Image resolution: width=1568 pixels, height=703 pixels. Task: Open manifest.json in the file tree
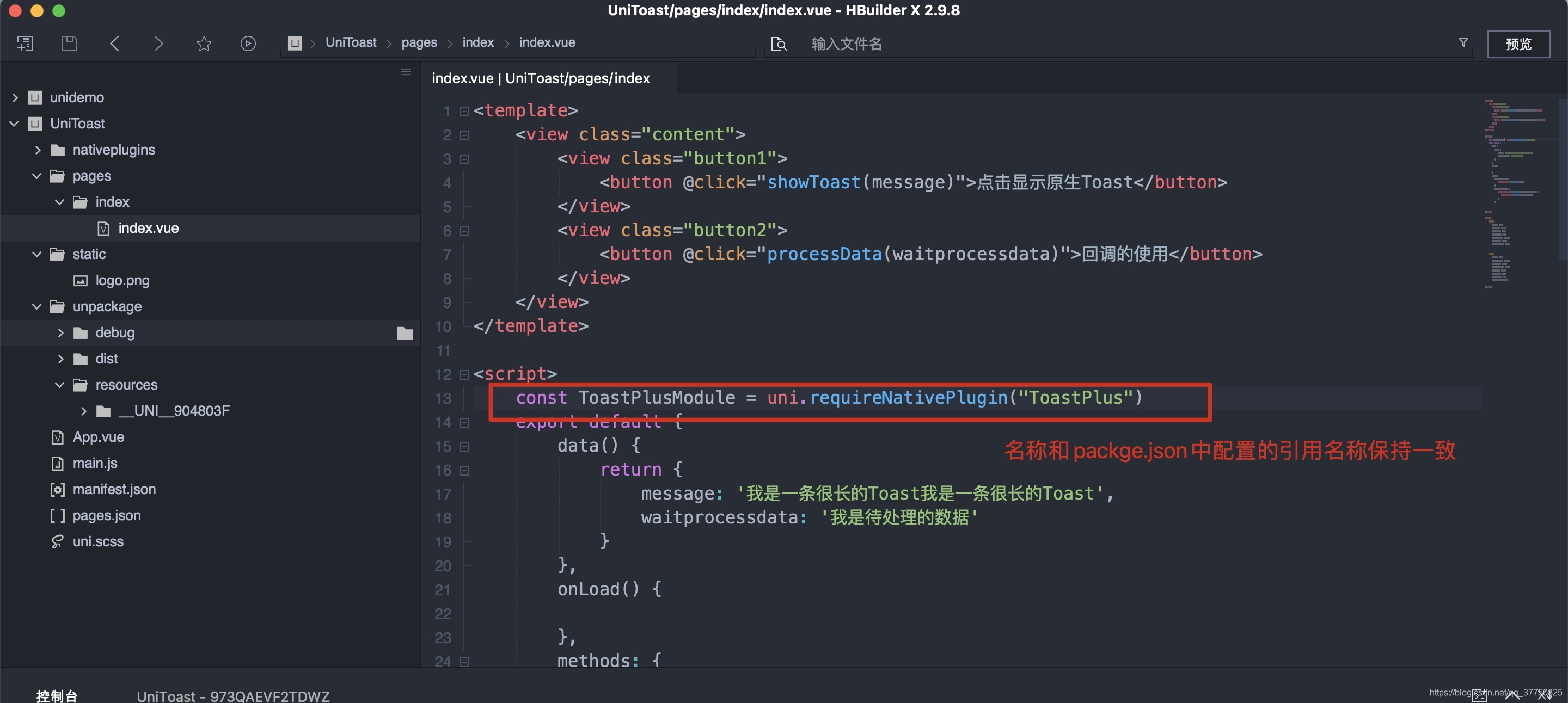114,490
